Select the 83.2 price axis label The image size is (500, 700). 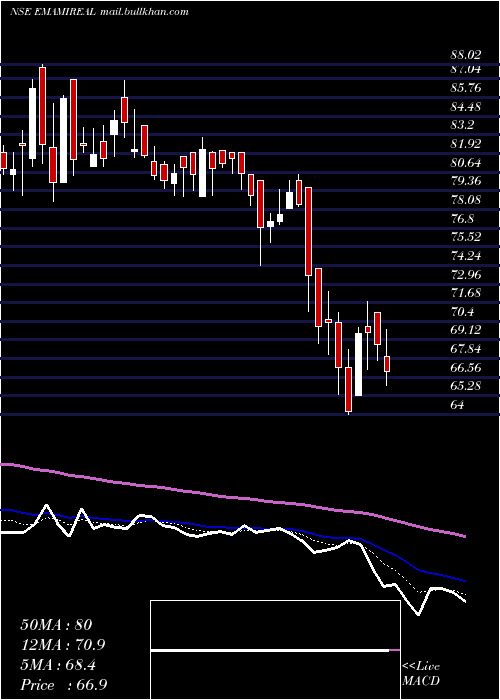462,125
